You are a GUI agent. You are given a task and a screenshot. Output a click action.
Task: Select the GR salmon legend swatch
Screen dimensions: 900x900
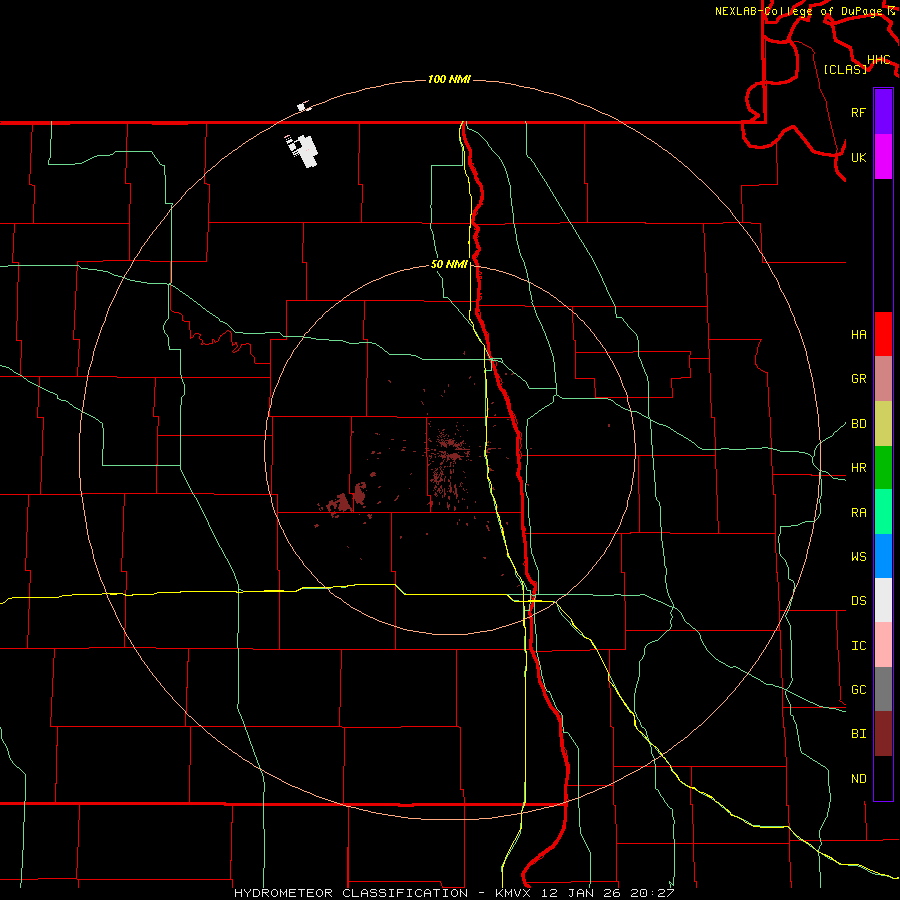883,378
